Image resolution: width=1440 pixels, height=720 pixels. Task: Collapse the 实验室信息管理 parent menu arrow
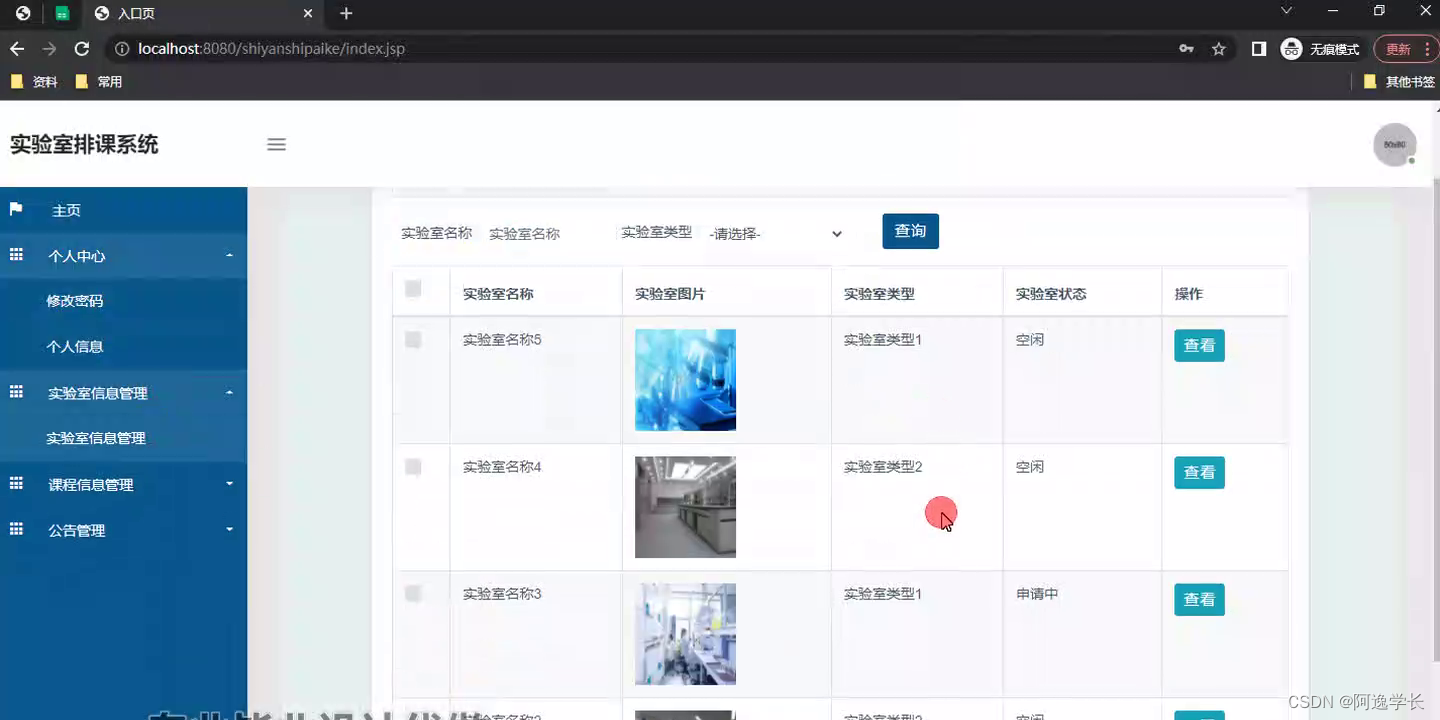click(x=229, y=393)
